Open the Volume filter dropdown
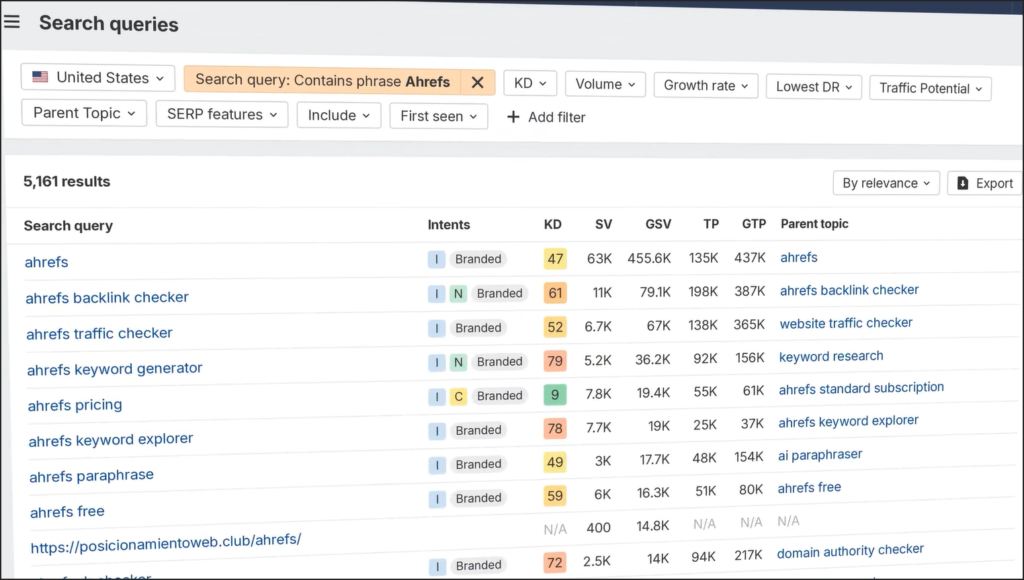 click(605, 84)
